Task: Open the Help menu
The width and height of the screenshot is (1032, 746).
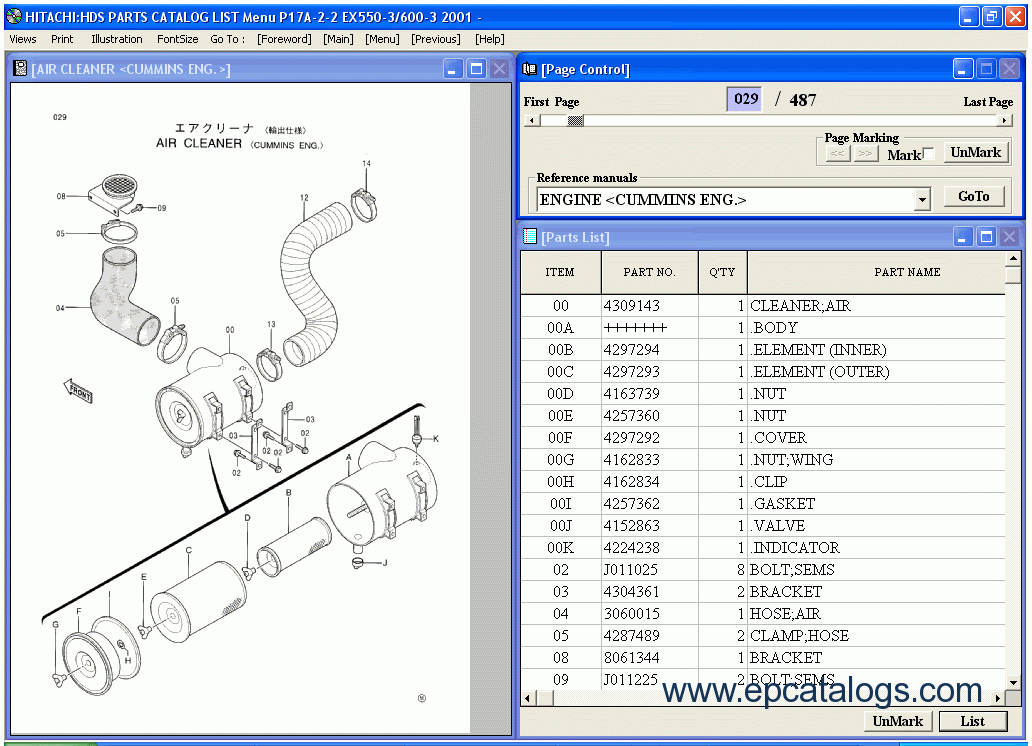Action: [x=490, y=40]
